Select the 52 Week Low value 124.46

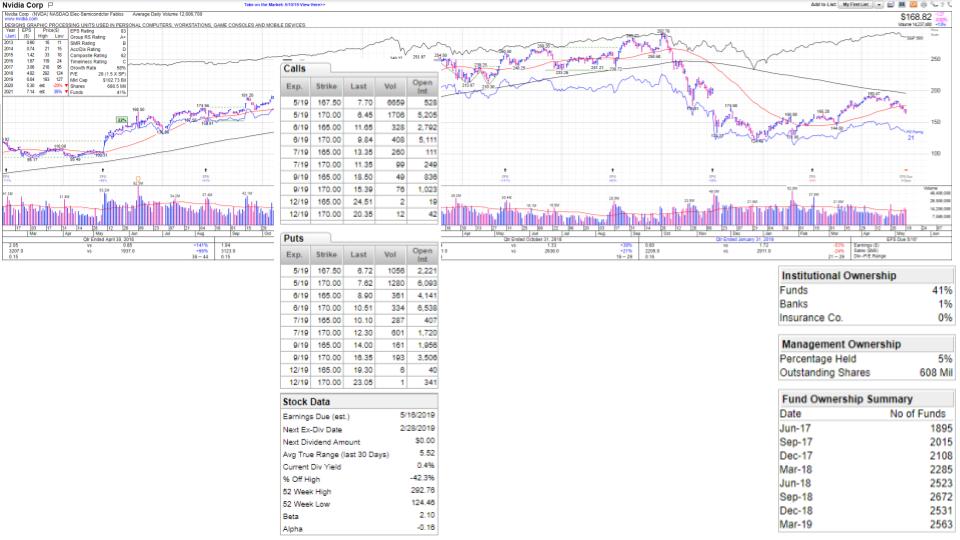[423, 503]
